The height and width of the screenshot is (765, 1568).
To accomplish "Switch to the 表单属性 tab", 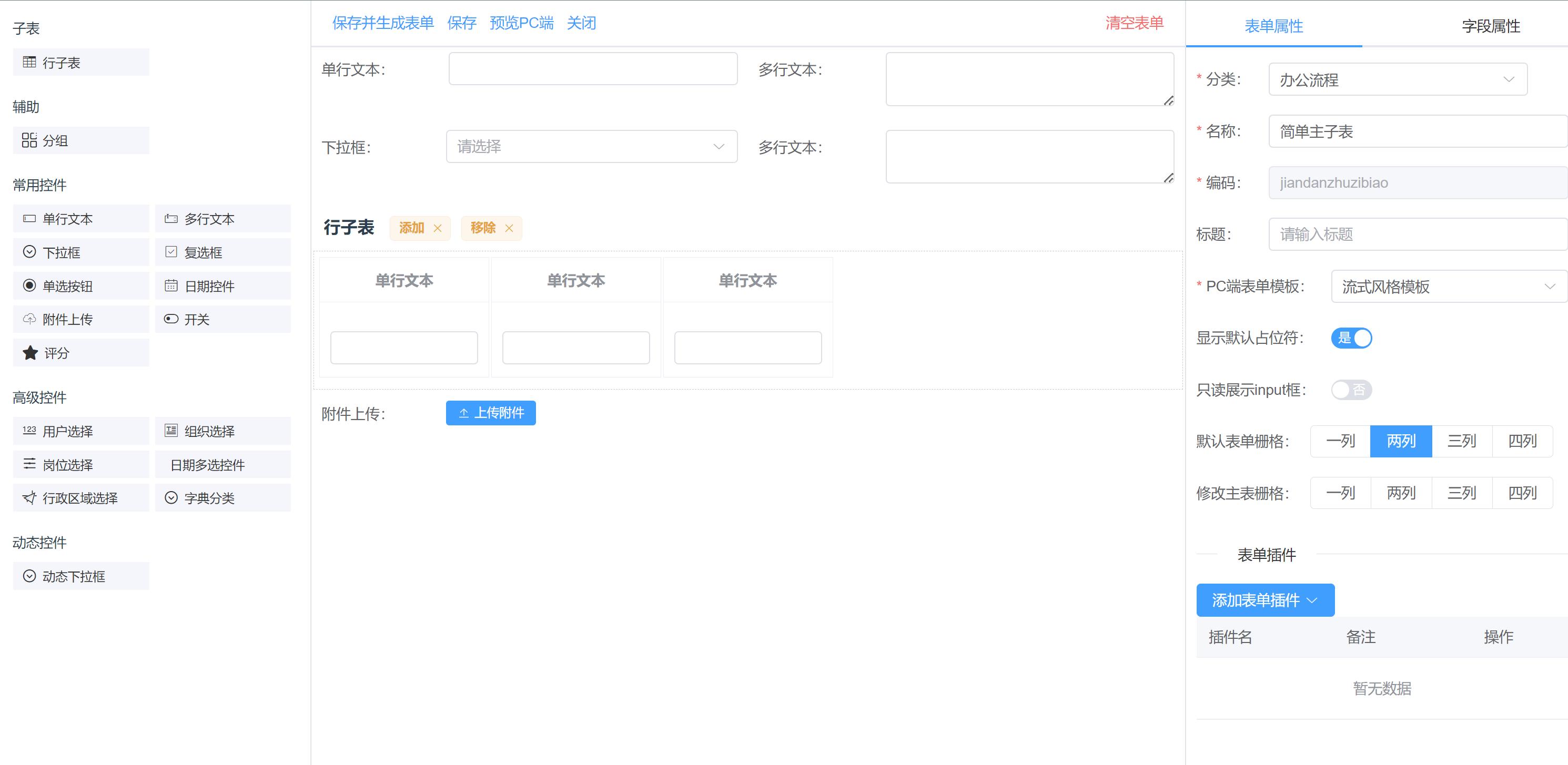I will click(x=1273, y=26).
